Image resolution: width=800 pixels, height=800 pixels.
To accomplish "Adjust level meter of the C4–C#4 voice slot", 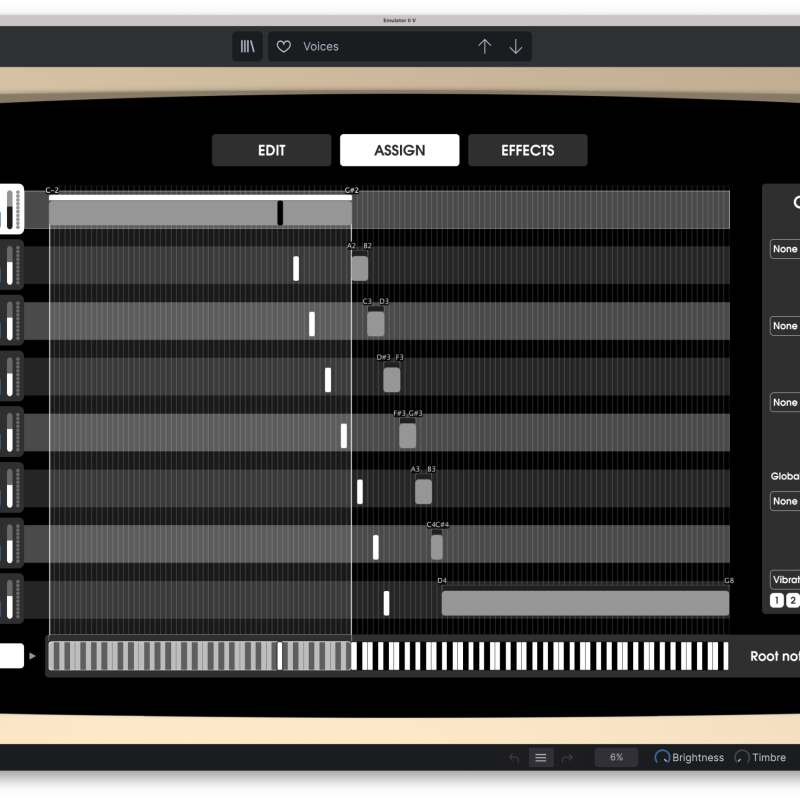I will 10,544.
